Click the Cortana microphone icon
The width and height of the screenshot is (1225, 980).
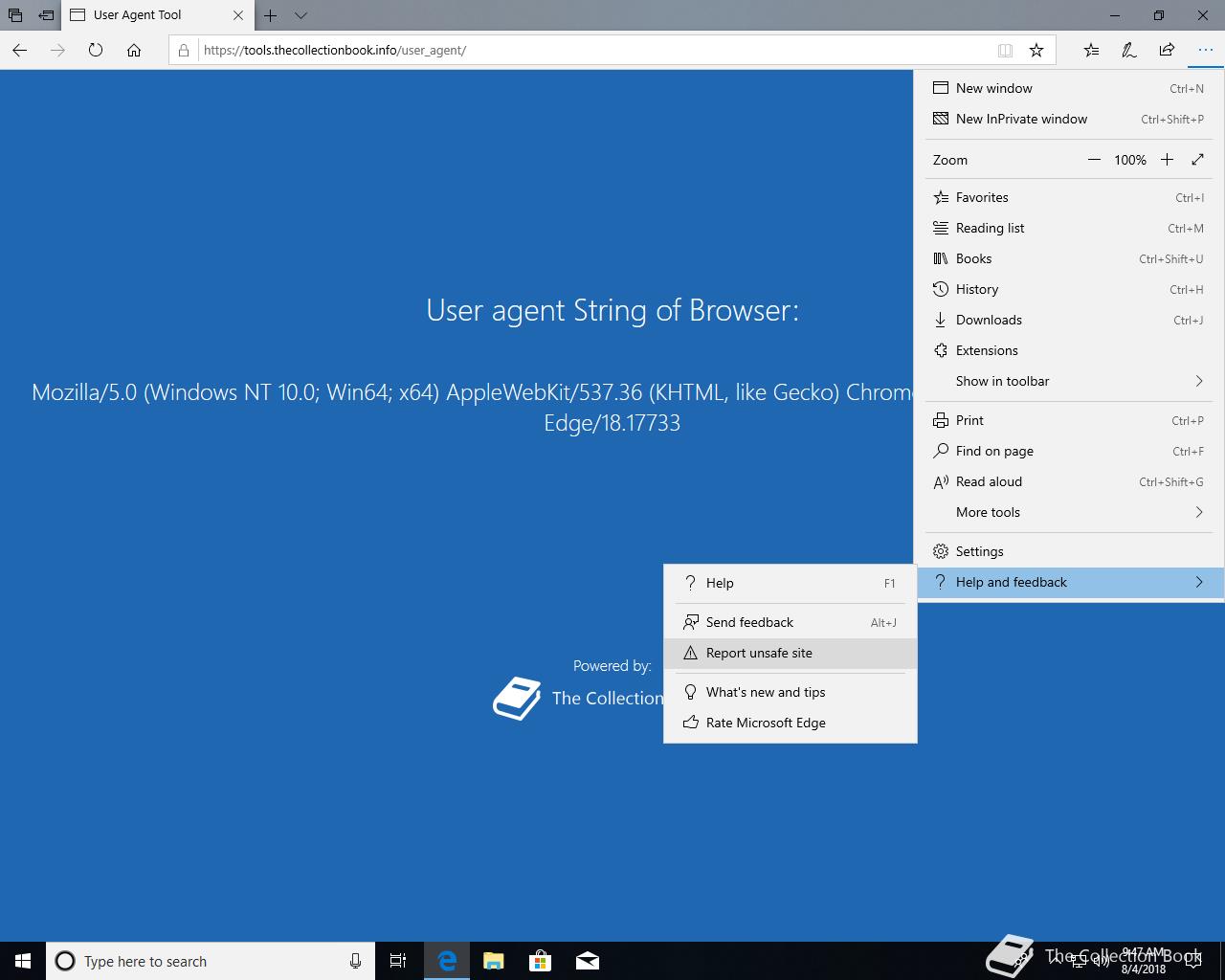[x=355, y=961]
